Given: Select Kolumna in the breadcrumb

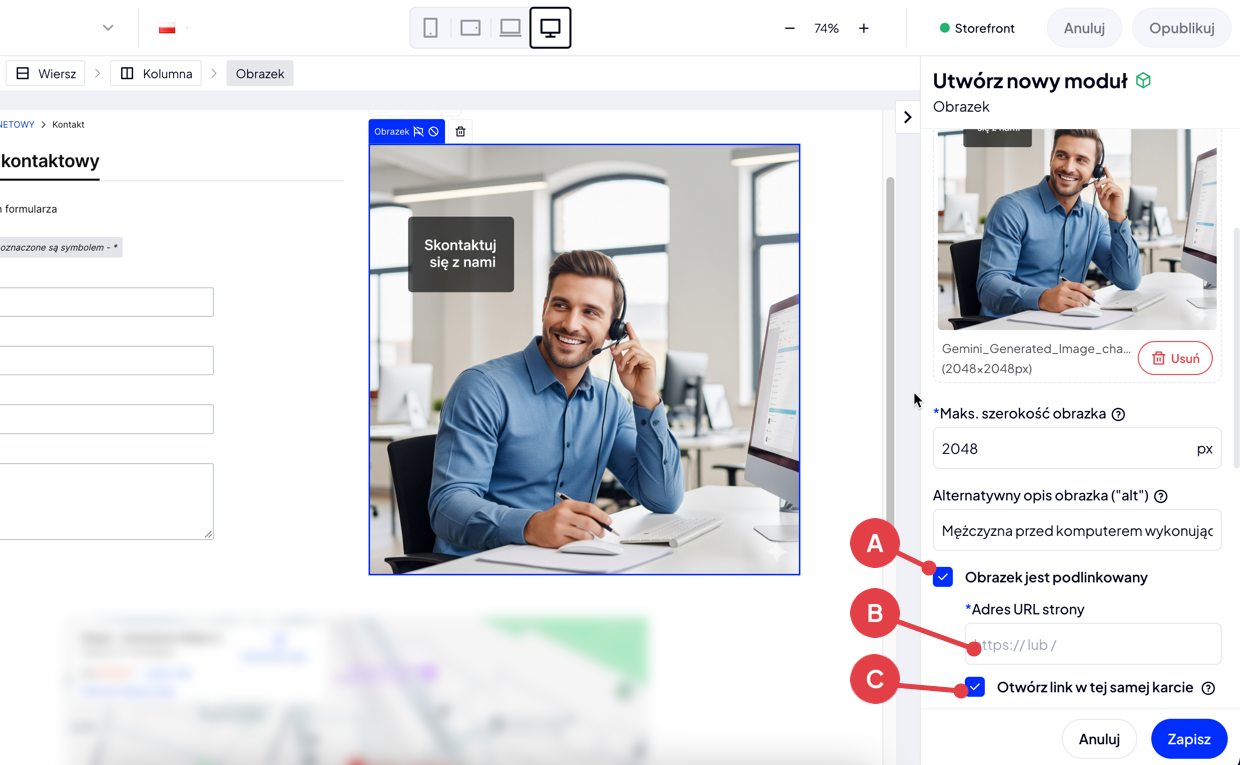Looking at the screenshot, I should coord(156,73).
